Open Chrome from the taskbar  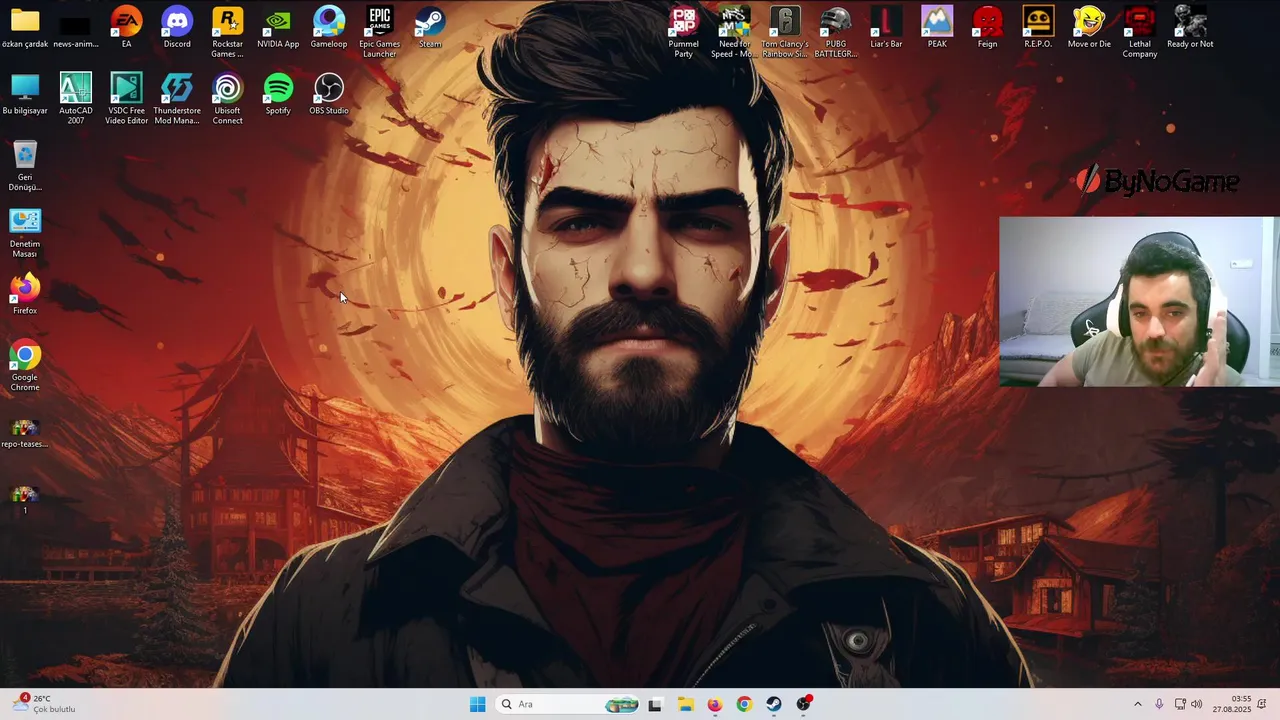pyautogui.click(x=744, y=704)
